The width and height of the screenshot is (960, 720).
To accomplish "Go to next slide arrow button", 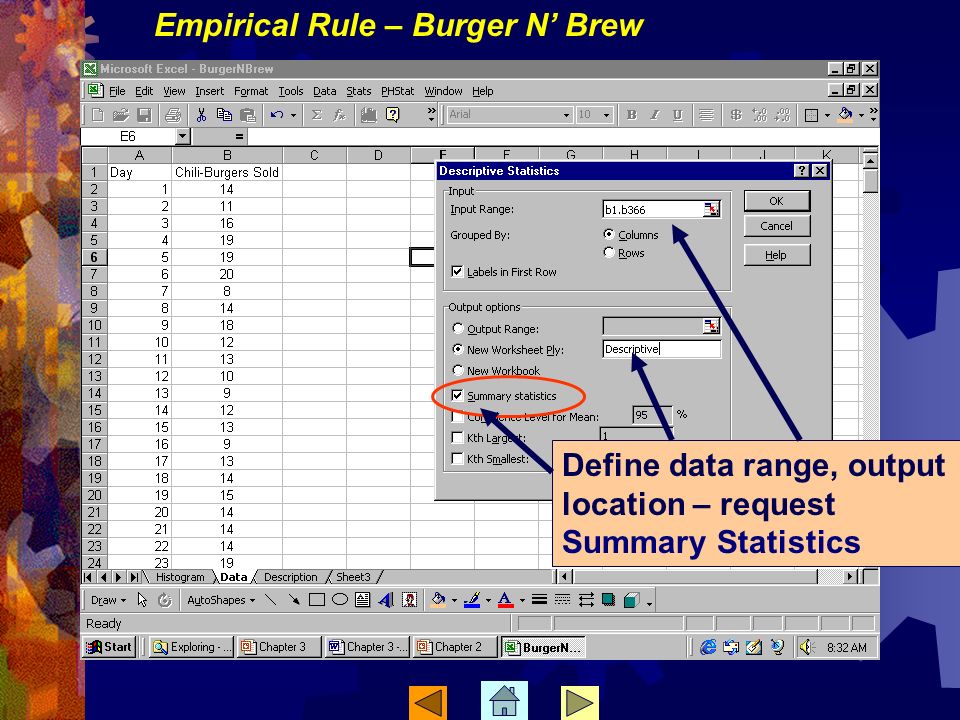I will tap(579, 702).
